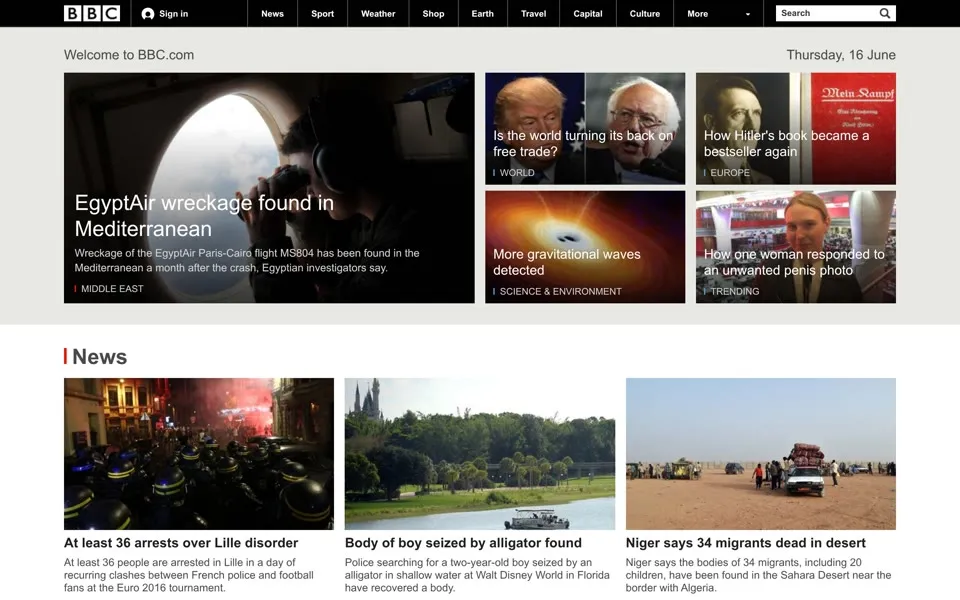This screenshot has width=960, height=600.
Task: Click the 'Thursday, 16 June' date
Action: [x=841, y=54]
